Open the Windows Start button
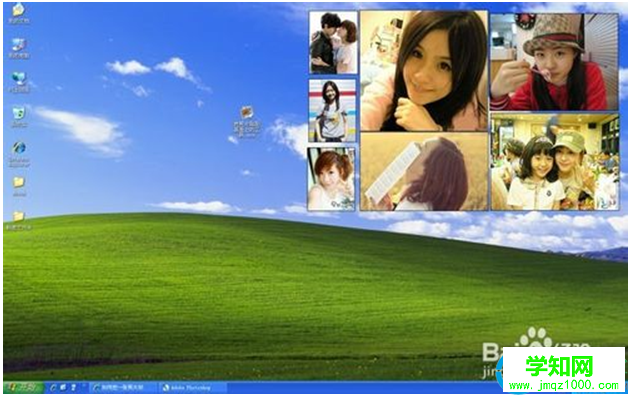Image resolution: width=630 pixels, height=397 pixels. (24, 387)
